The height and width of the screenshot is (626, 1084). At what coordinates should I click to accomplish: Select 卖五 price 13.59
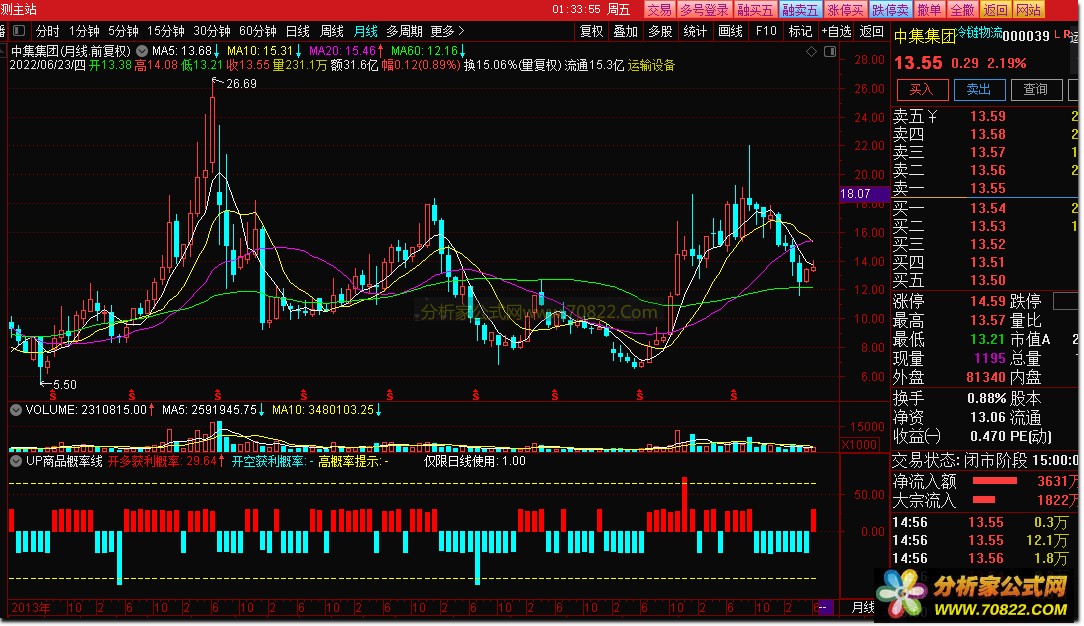pos(988,116)
